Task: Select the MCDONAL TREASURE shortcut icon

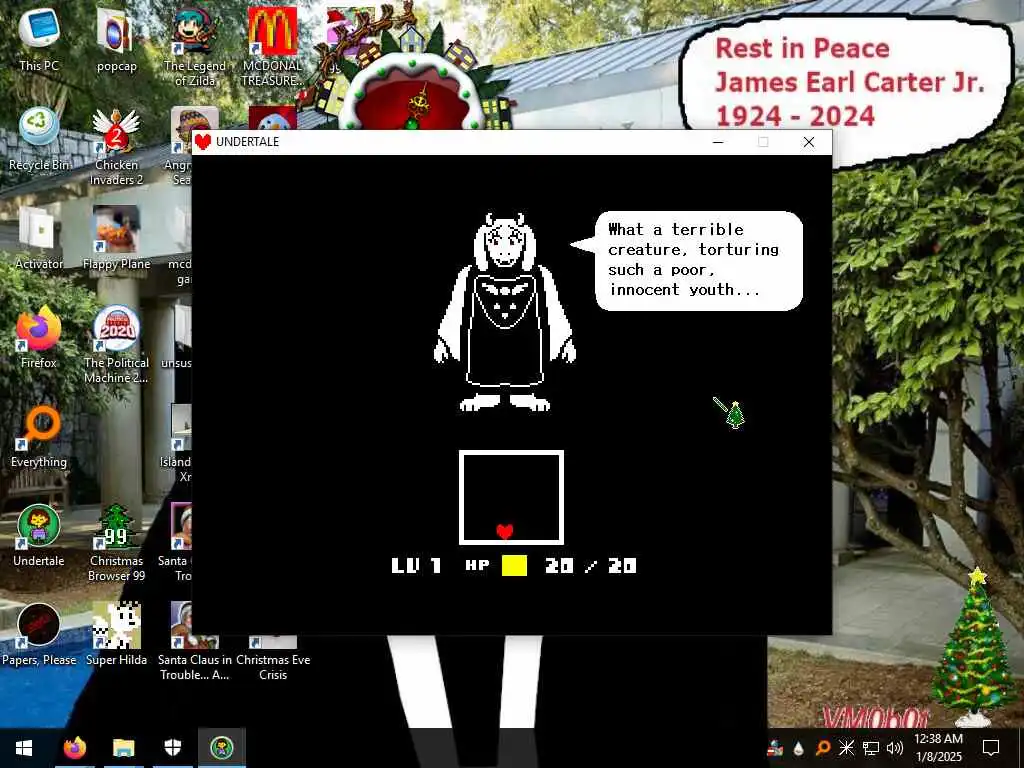Action: pyautogui.click(x=273, y=46)
